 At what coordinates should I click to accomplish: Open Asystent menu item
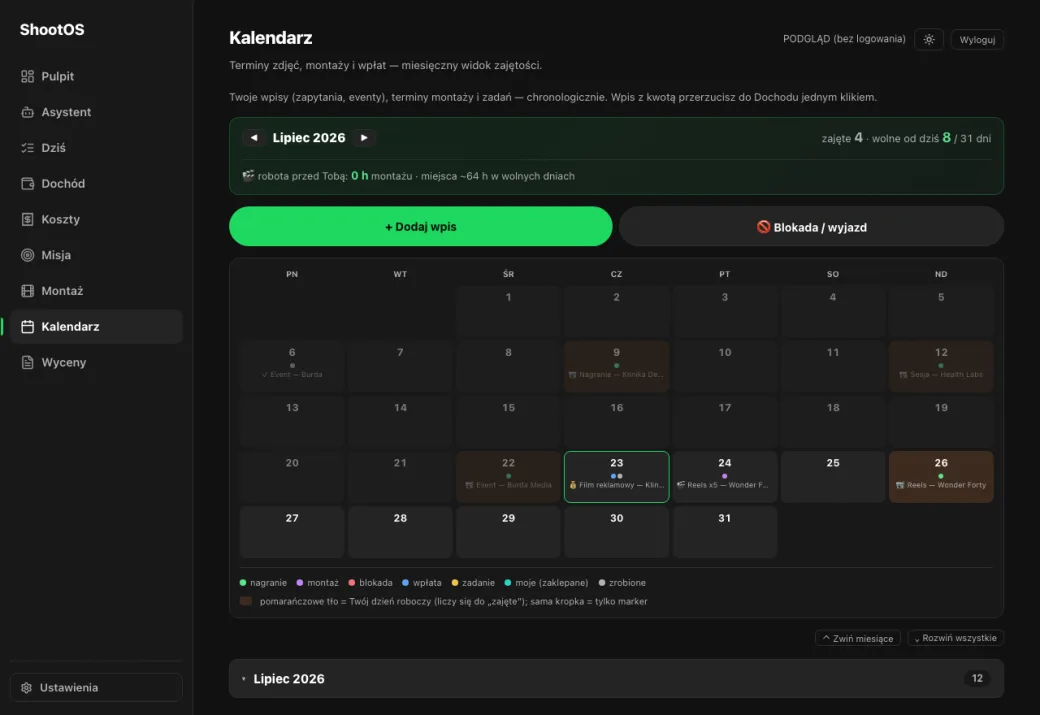click(96, 112)
